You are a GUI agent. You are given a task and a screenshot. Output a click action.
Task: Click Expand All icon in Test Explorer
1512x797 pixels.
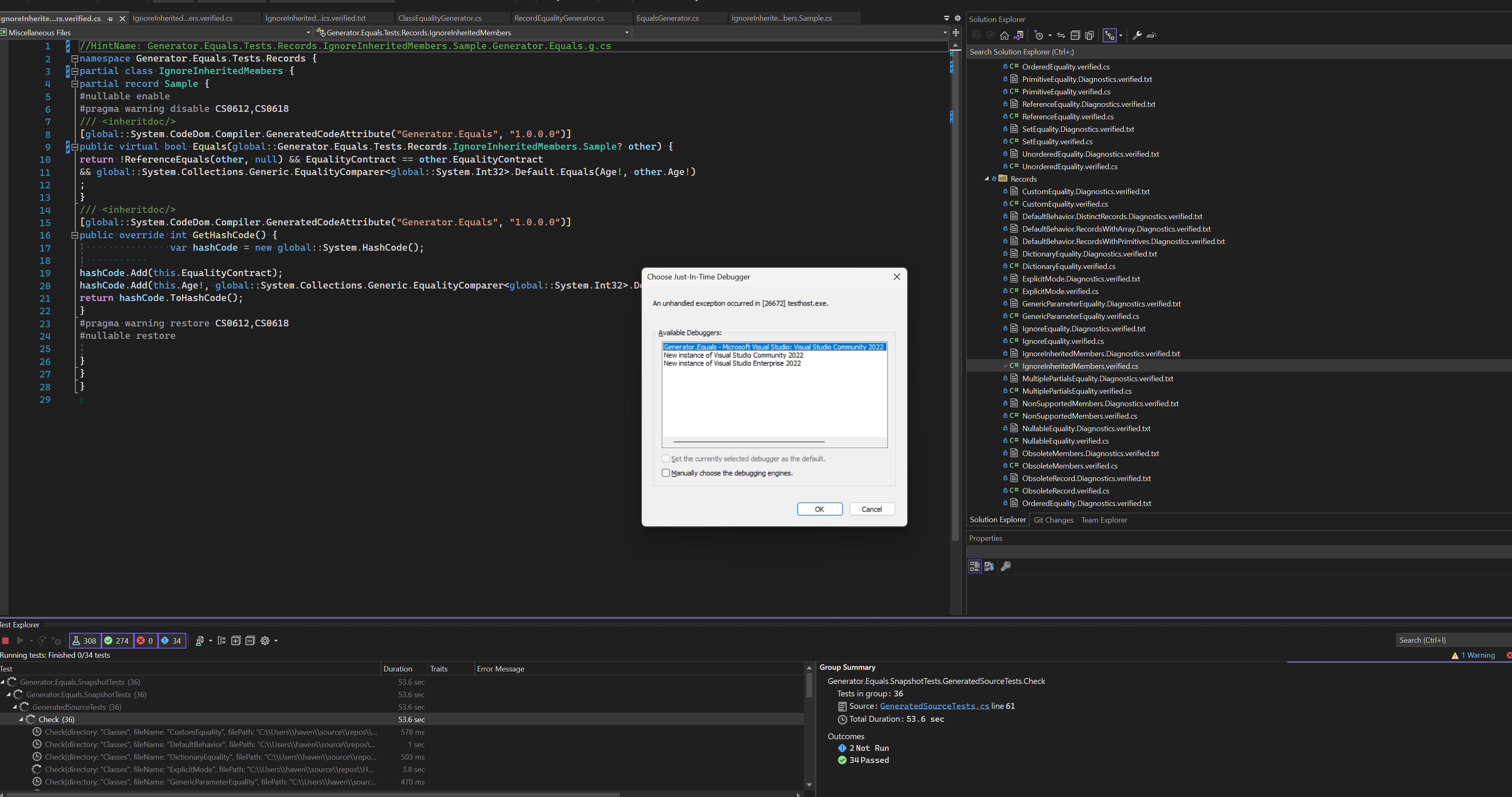236,640
